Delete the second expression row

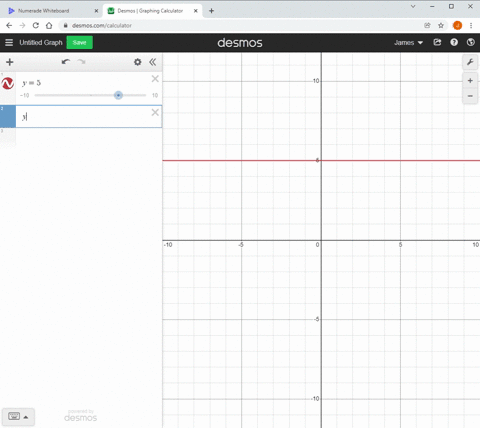tap(155, 113)
